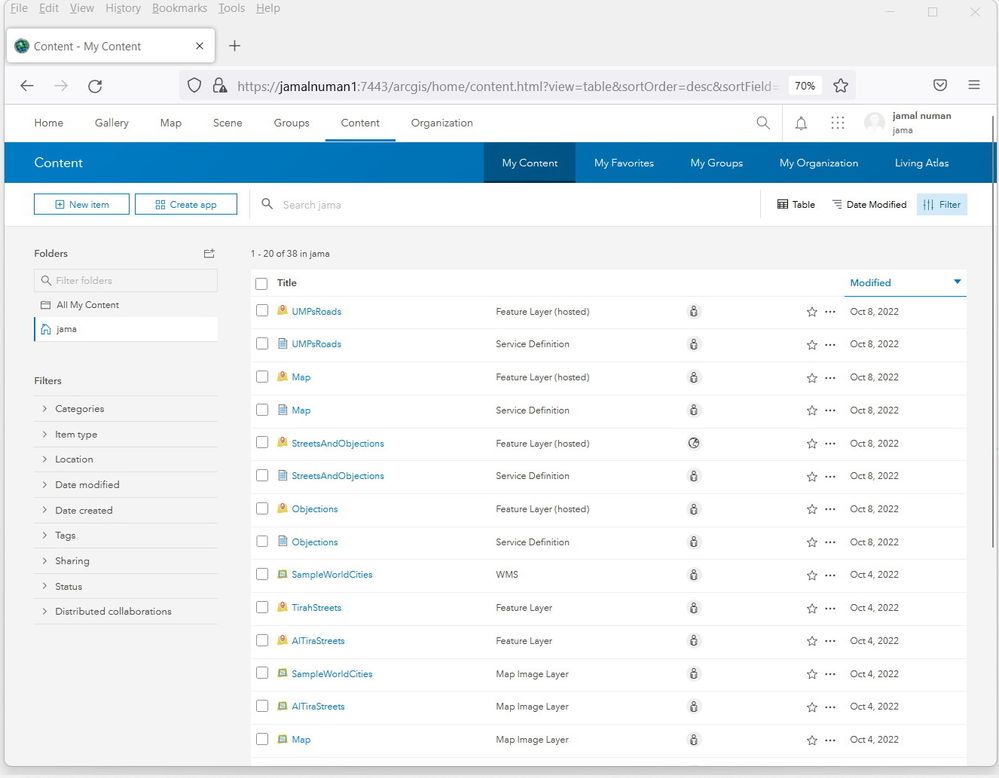Click the Filter folders input field
The image size is (999, 778).
pos(126,280)
